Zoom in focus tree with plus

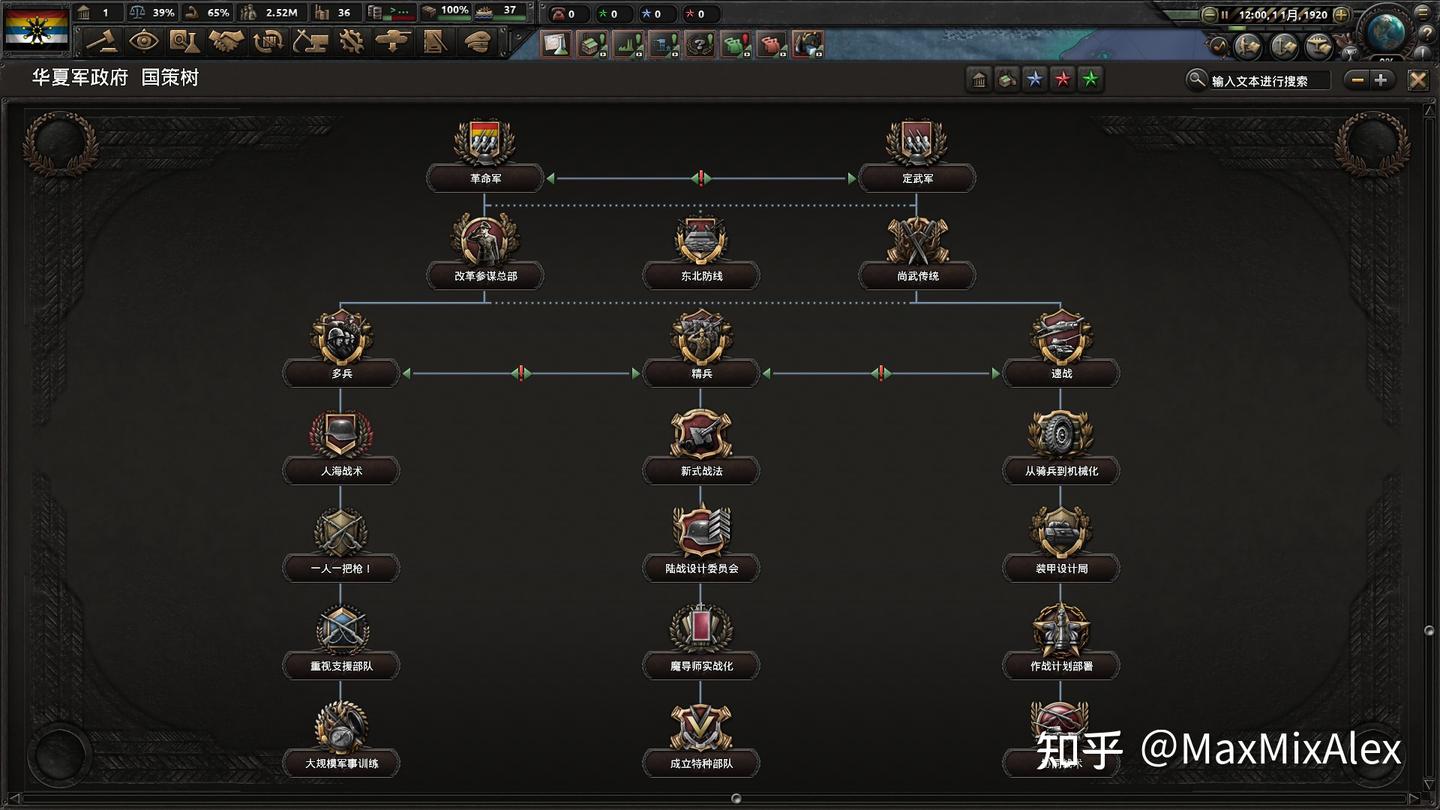(x=1381, y=80)
